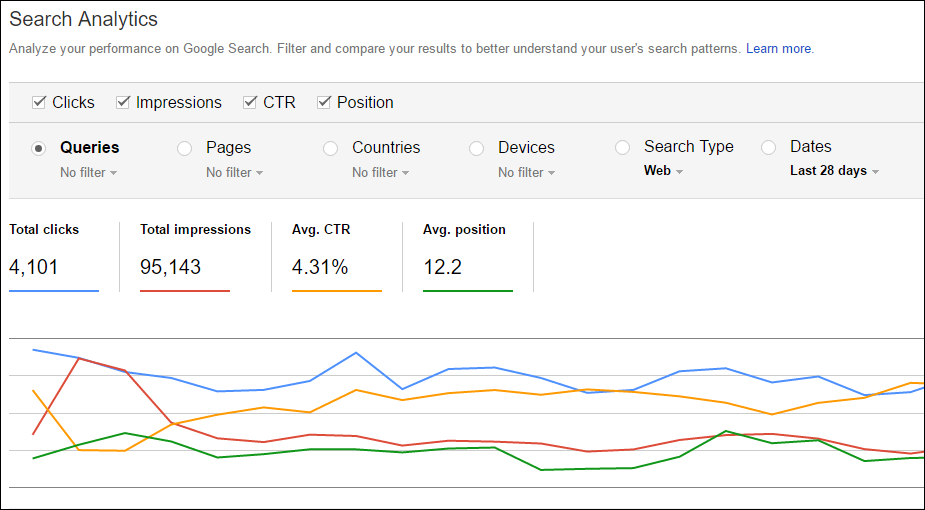Click the Total clicks value 4,101
The height and width of the screenshot is (510, 925).
tap(34, 268)
